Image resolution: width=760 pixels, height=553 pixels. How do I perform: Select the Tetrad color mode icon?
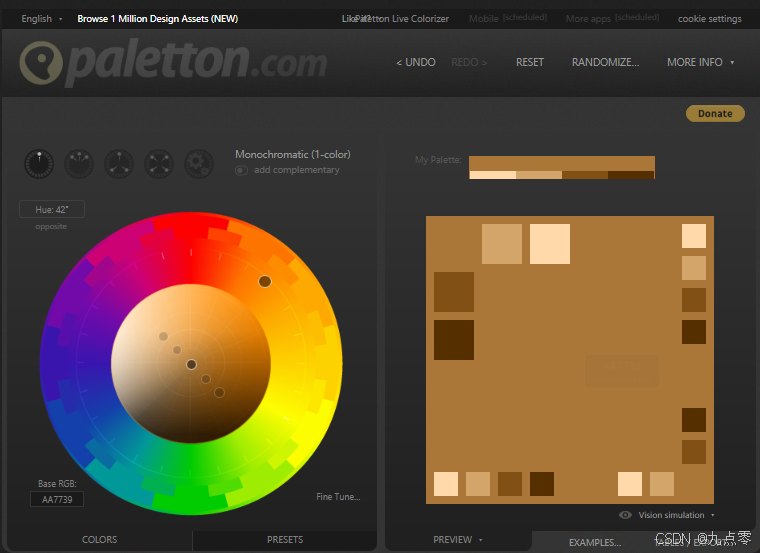(x=159, y=164)
